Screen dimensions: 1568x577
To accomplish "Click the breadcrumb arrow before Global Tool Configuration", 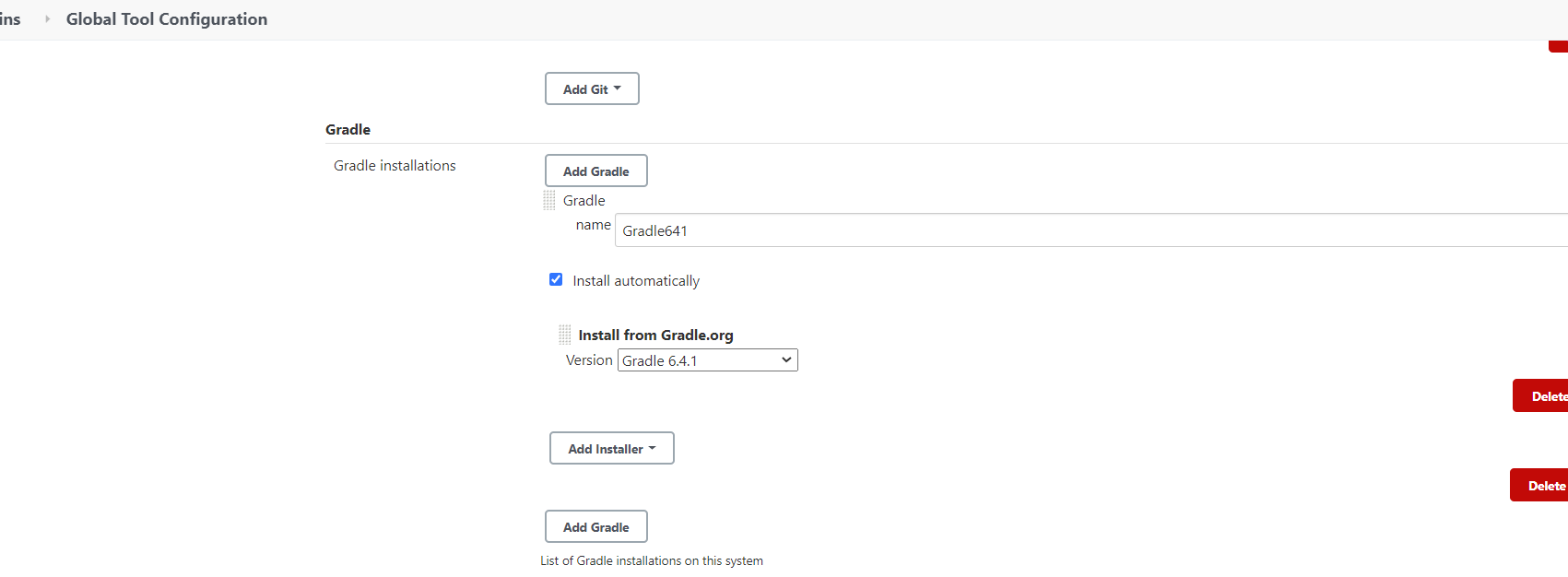I will 47,19.
